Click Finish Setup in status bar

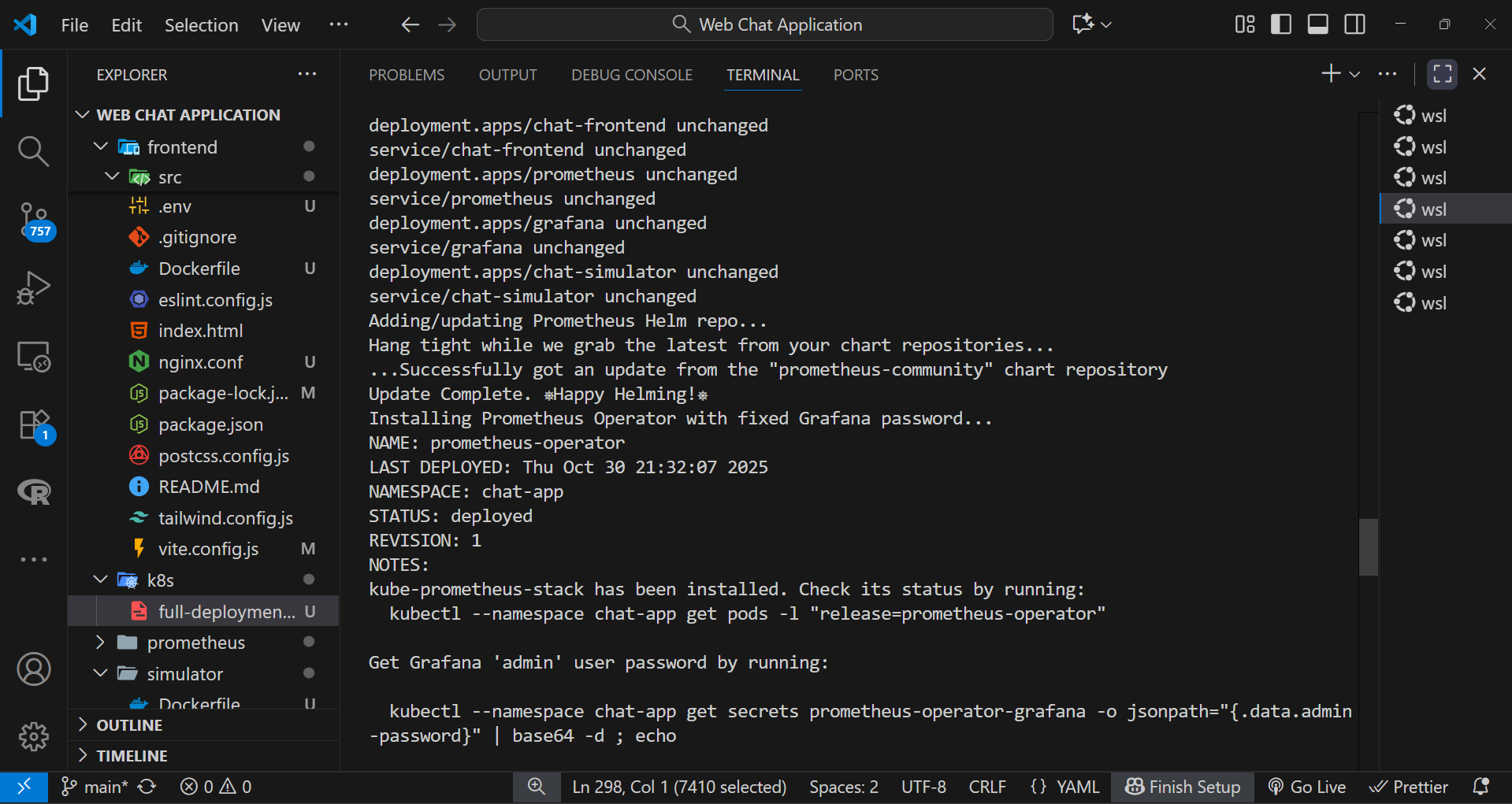1183,787
